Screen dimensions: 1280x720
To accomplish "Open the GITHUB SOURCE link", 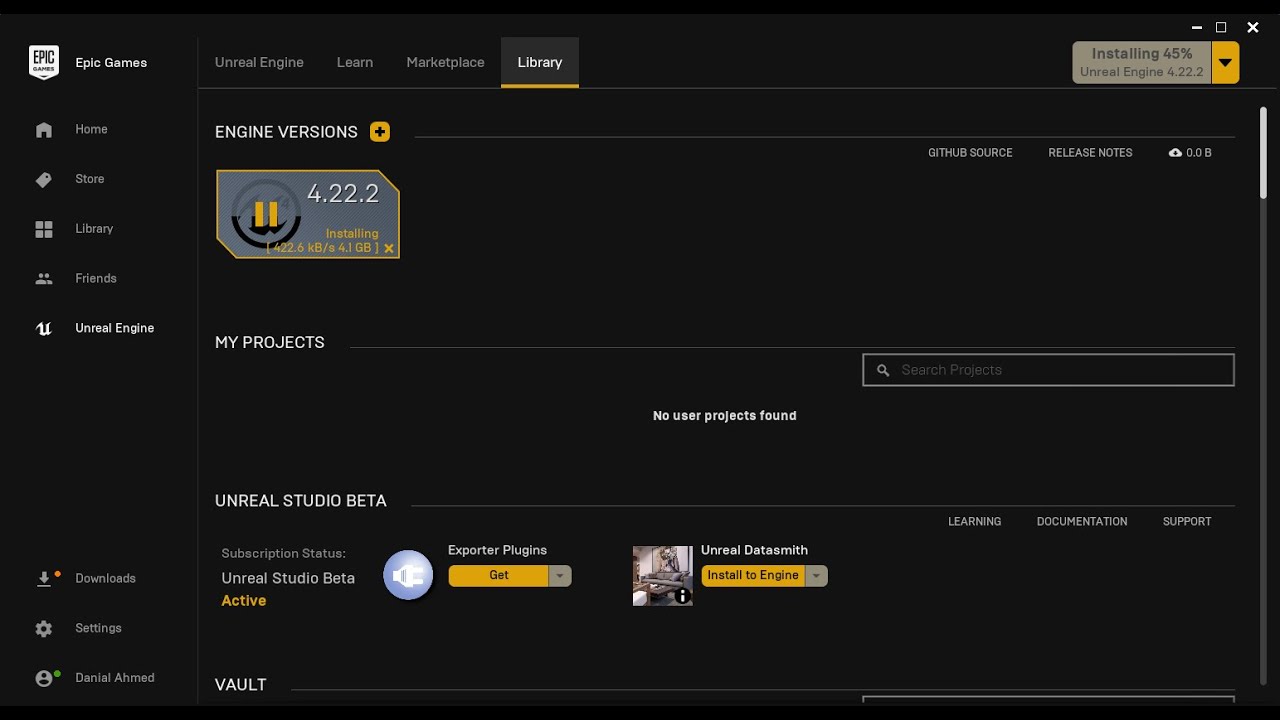I will click(x=970, y=153).
